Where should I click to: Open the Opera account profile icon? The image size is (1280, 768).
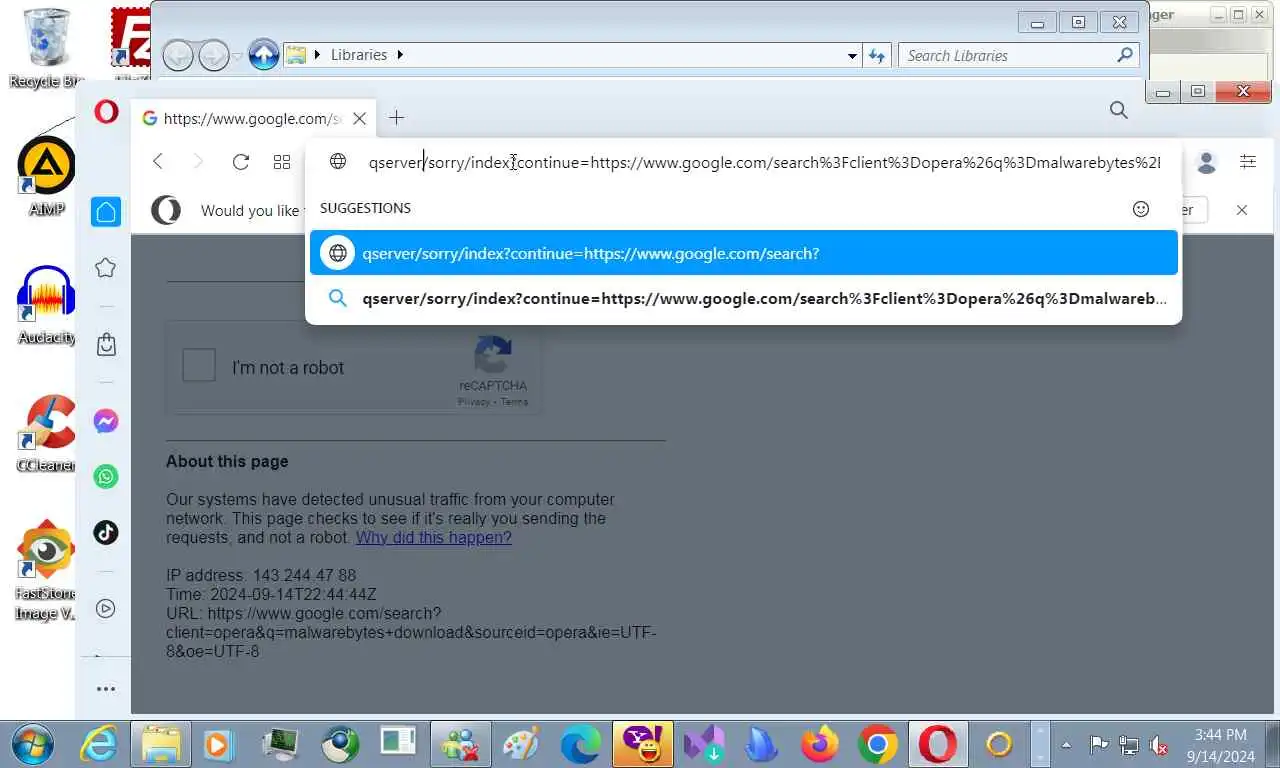pos(1206,162)
